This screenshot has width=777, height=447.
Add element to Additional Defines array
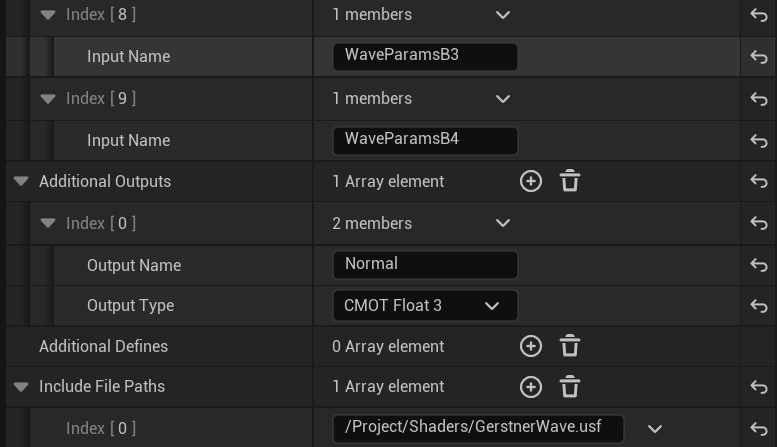coord(531,346)
